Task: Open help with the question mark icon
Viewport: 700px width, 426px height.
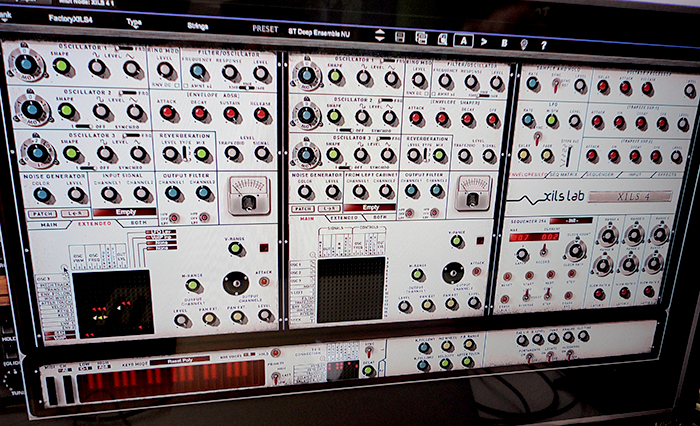Action: tap(543, 45)
